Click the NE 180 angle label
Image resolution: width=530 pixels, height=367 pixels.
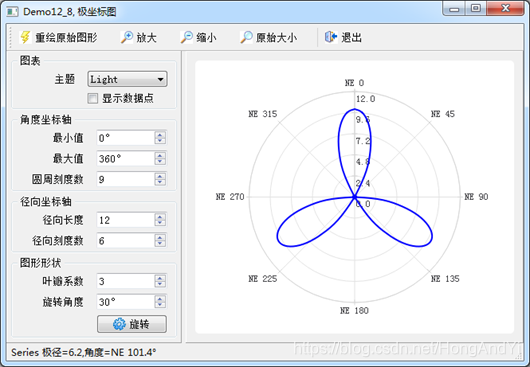[354, 311]
